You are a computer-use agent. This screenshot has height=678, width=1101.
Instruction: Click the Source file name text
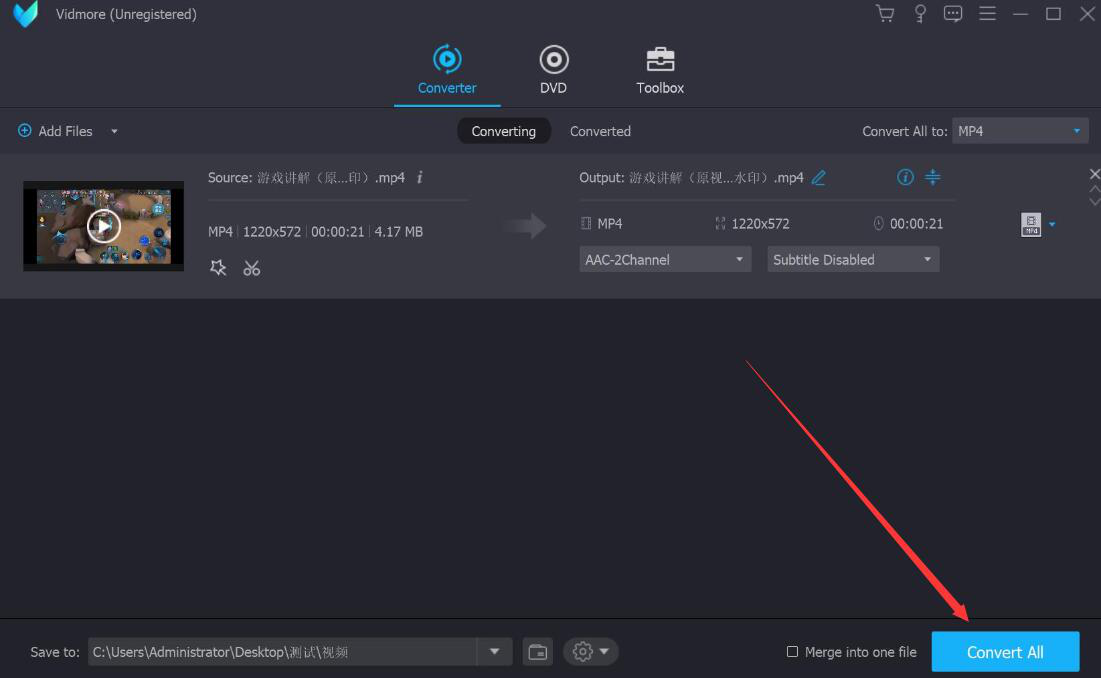point(331,178)
